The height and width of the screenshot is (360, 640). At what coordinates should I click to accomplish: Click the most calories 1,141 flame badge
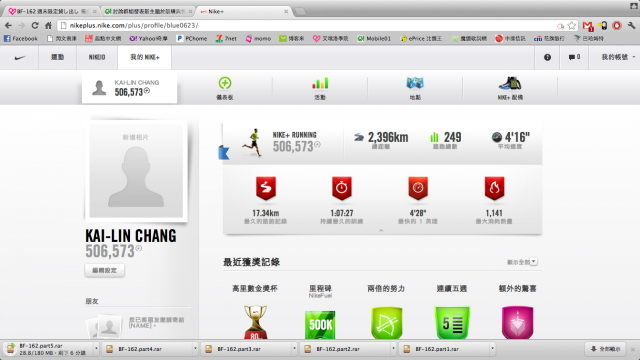point(494,188)
